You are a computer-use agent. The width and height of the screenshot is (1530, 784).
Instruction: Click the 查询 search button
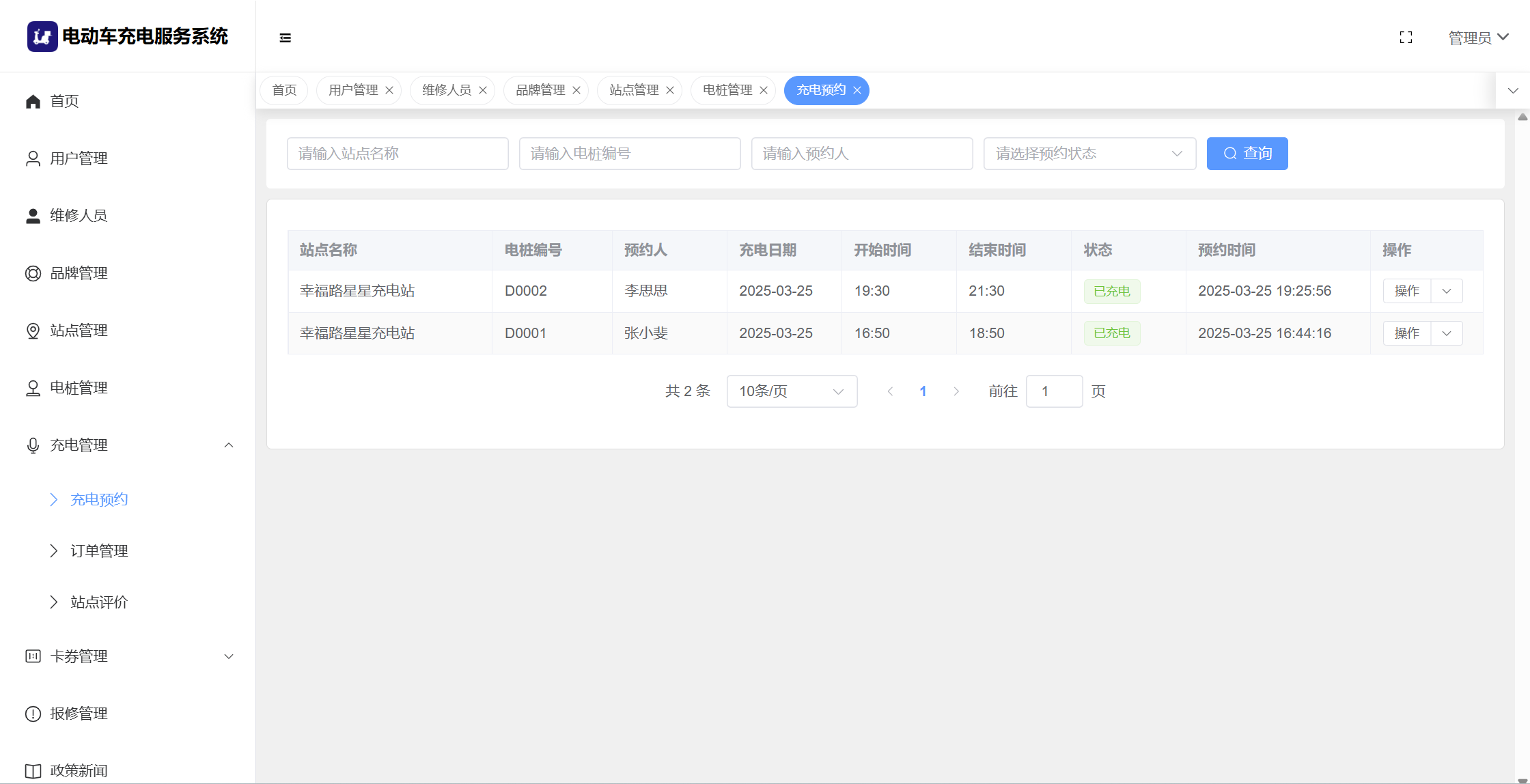1247,154
